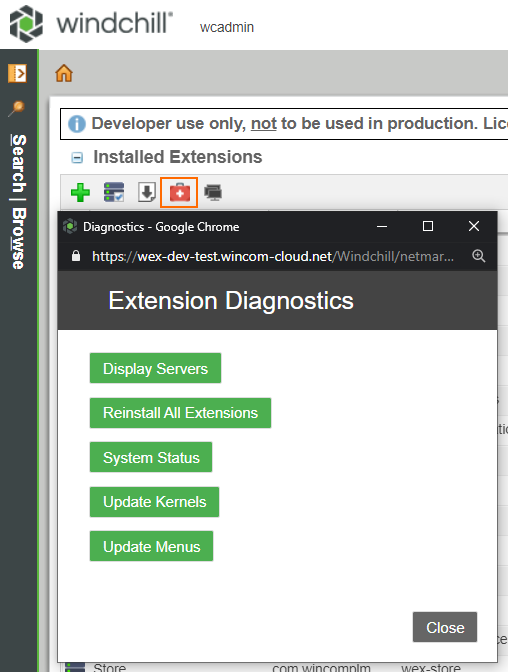View site info via padlock icon
Viewport: 508px width, 672px height.
tap(76, 256)
